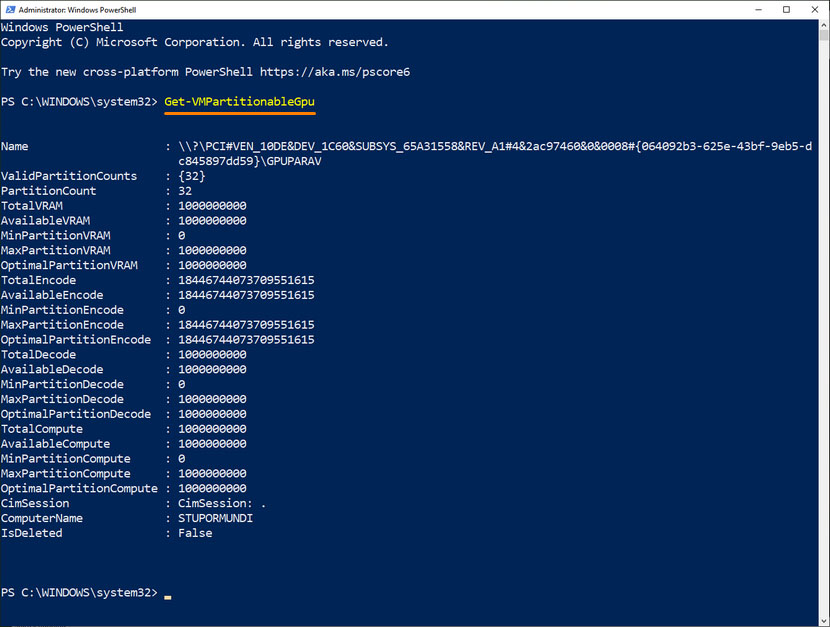Screen dimensions: 830x627
Task: Click the GPU Name device path value
Action: coord(495,153)
